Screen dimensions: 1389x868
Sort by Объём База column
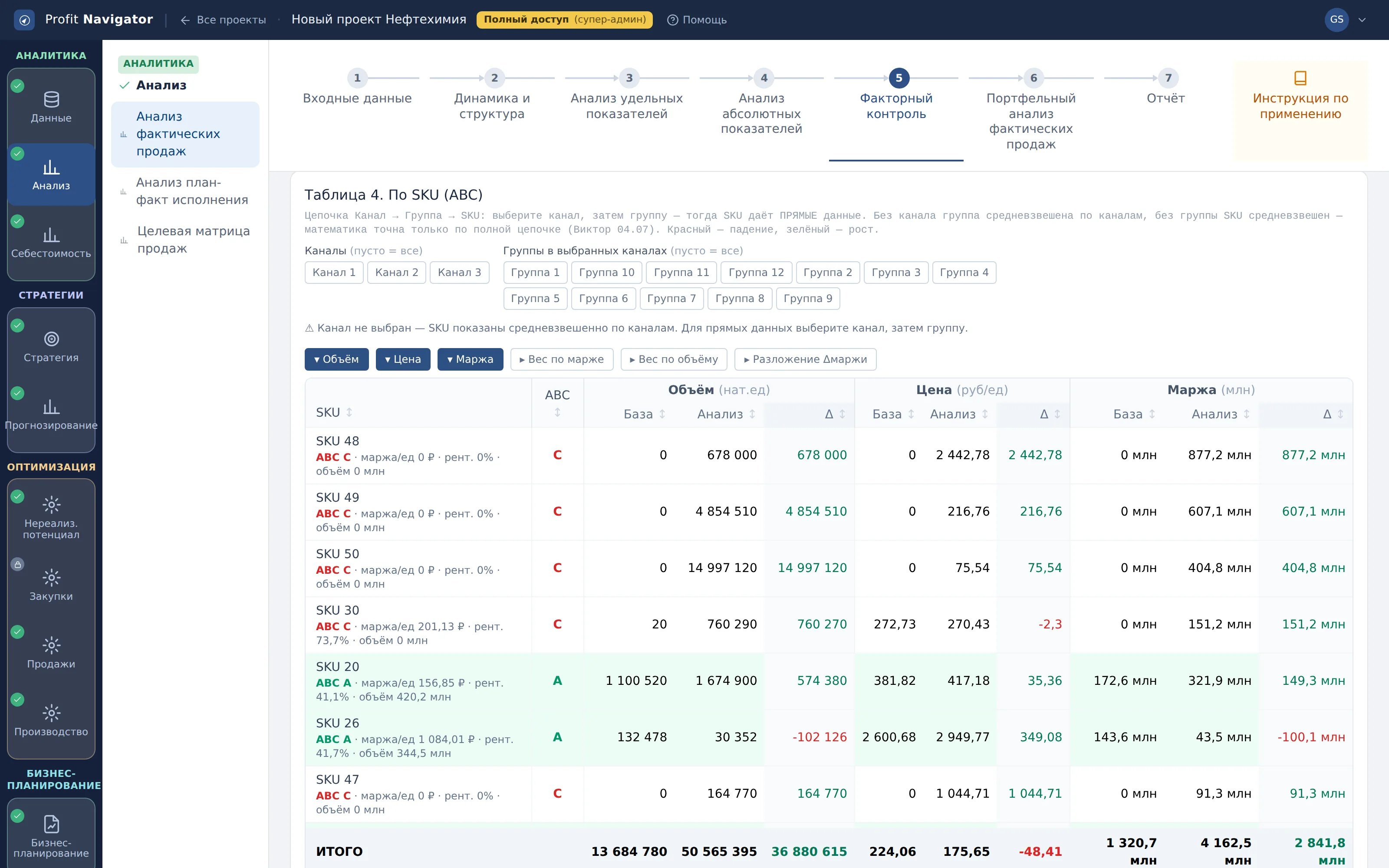click(x=645, y=414)
